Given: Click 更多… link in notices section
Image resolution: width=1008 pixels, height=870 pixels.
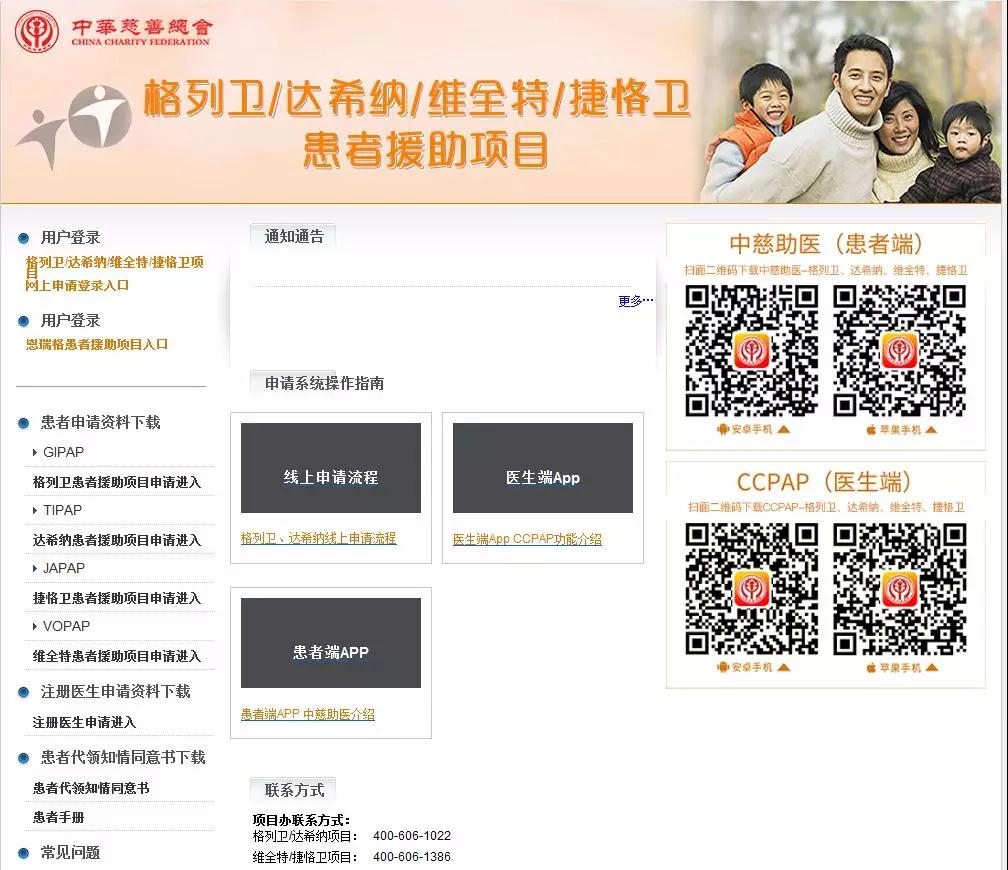Looking at the screenshot, I should coord(635,301).
